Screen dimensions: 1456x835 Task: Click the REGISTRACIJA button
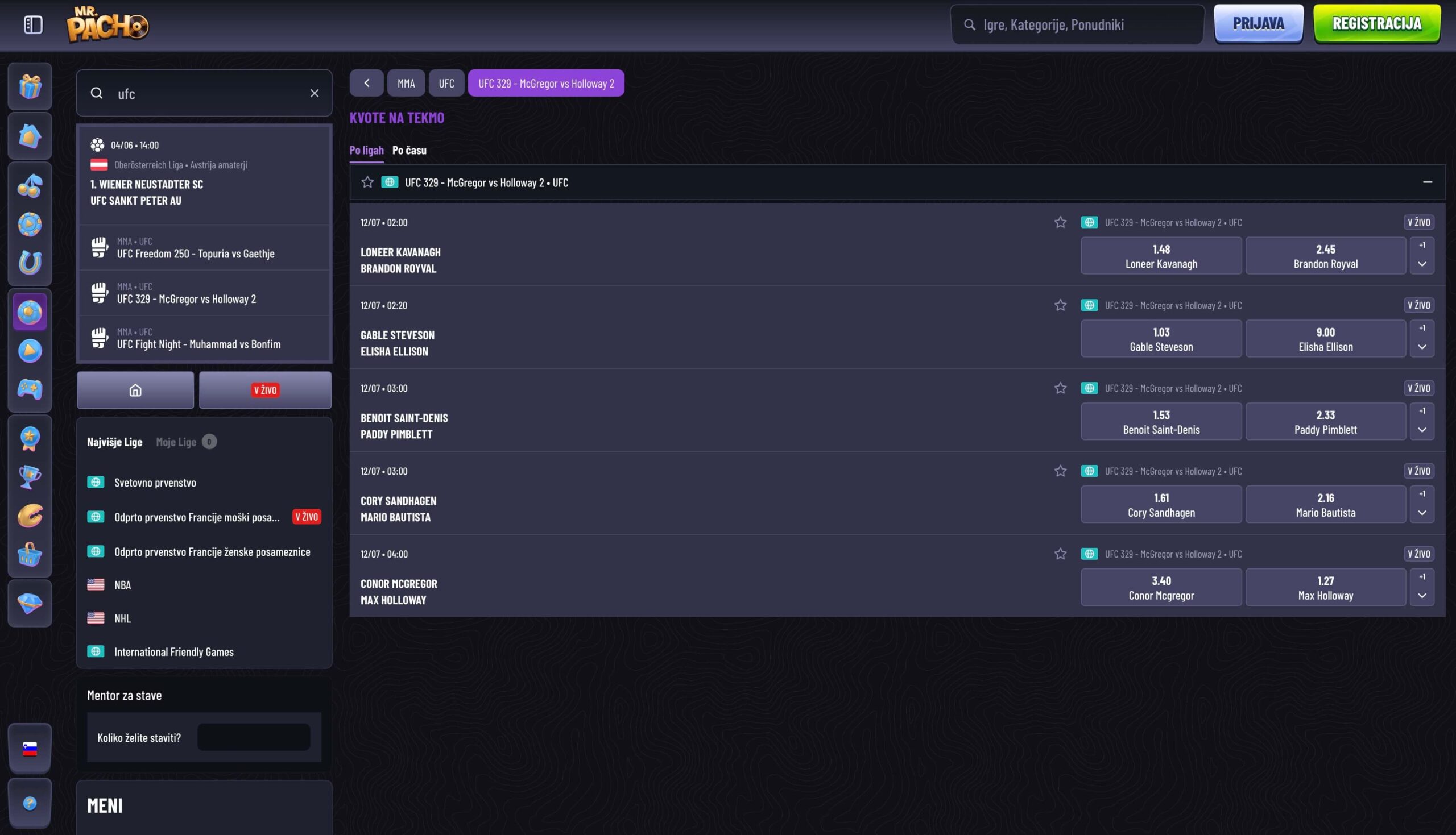[1377, 23]
